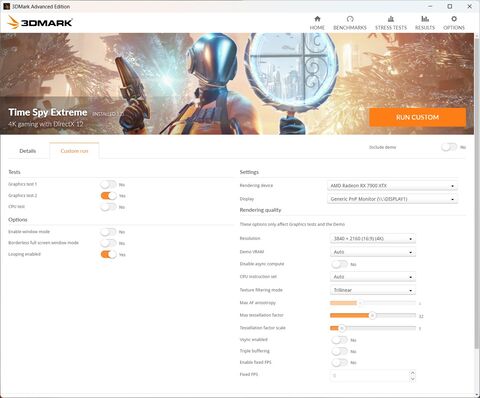The image size is (480, 398).
Task: Disable the Looping enabled switch
Action: pyautogui.click(x=108, y=254)
